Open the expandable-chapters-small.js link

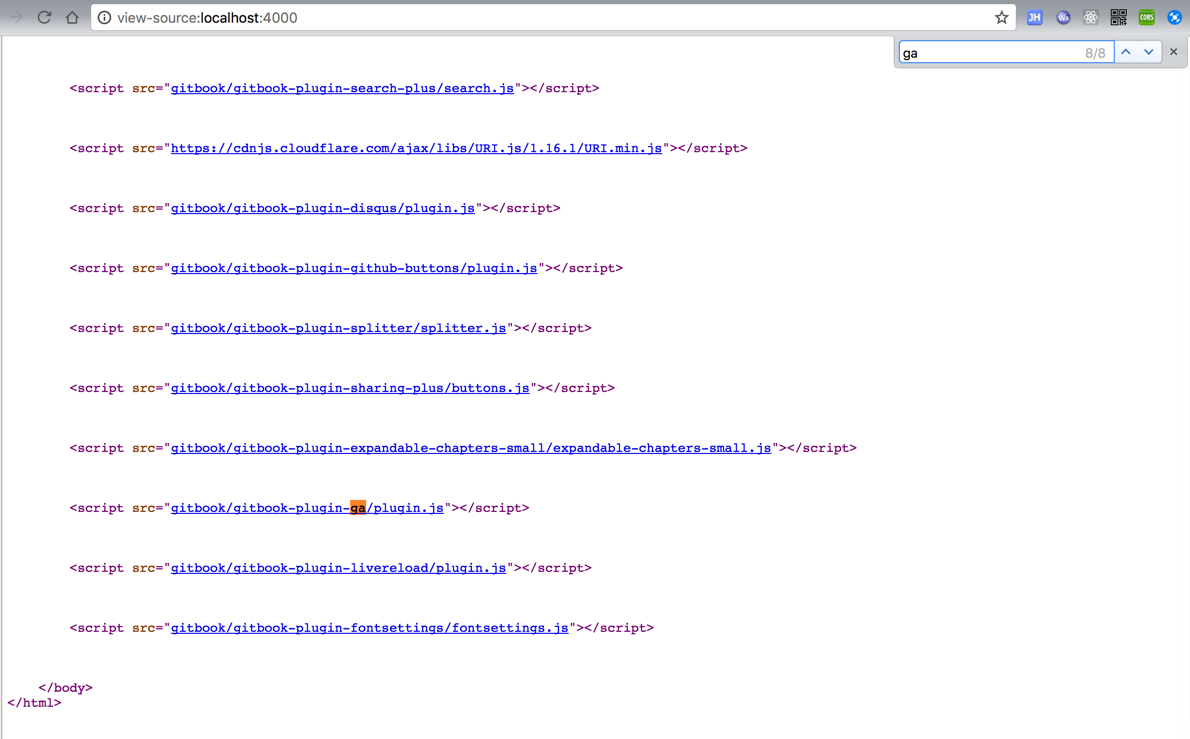click(471, 448)
